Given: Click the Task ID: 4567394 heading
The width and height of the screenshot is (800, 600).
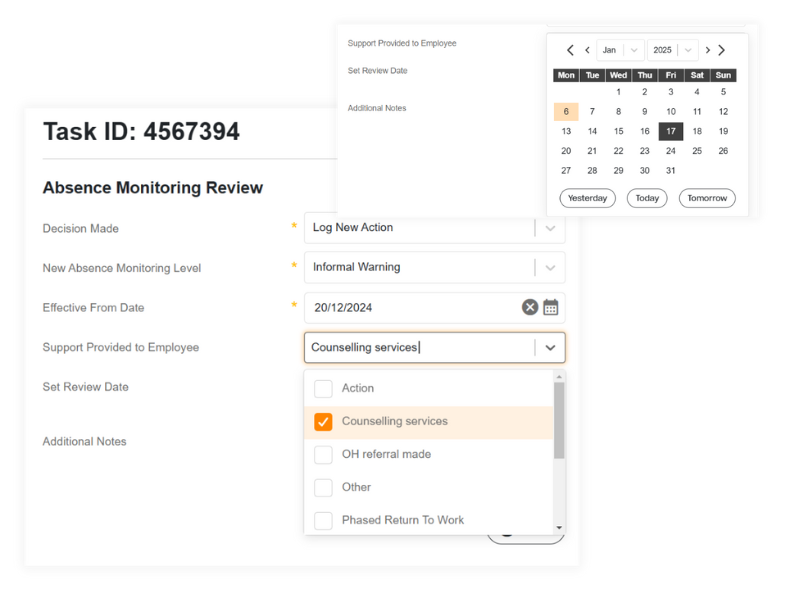Looking at the screenshot, I should (141, 132).
